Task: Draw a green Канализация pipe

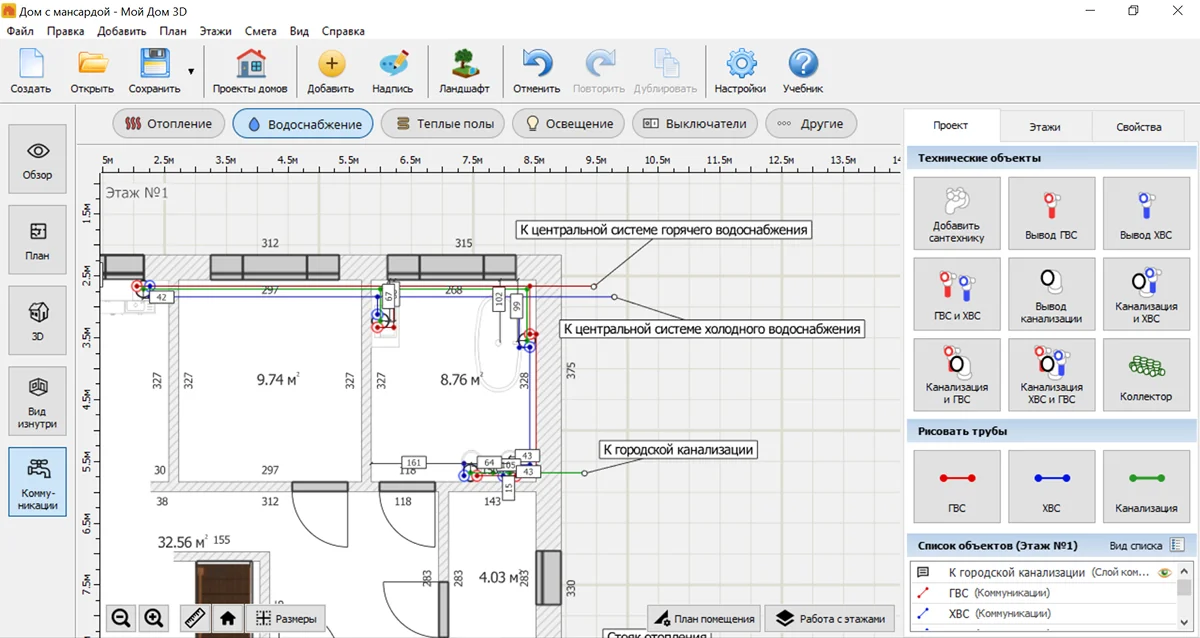Action: pyautogui.click(x=1146, y=486)
